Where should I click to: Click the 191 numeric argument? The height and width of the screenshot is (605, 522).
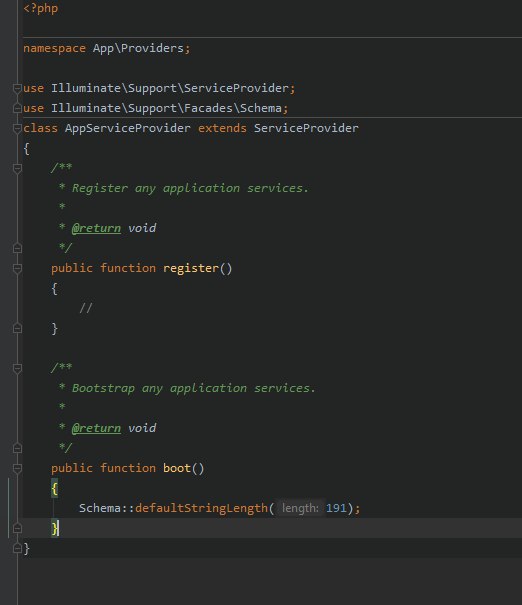point(336,508)
